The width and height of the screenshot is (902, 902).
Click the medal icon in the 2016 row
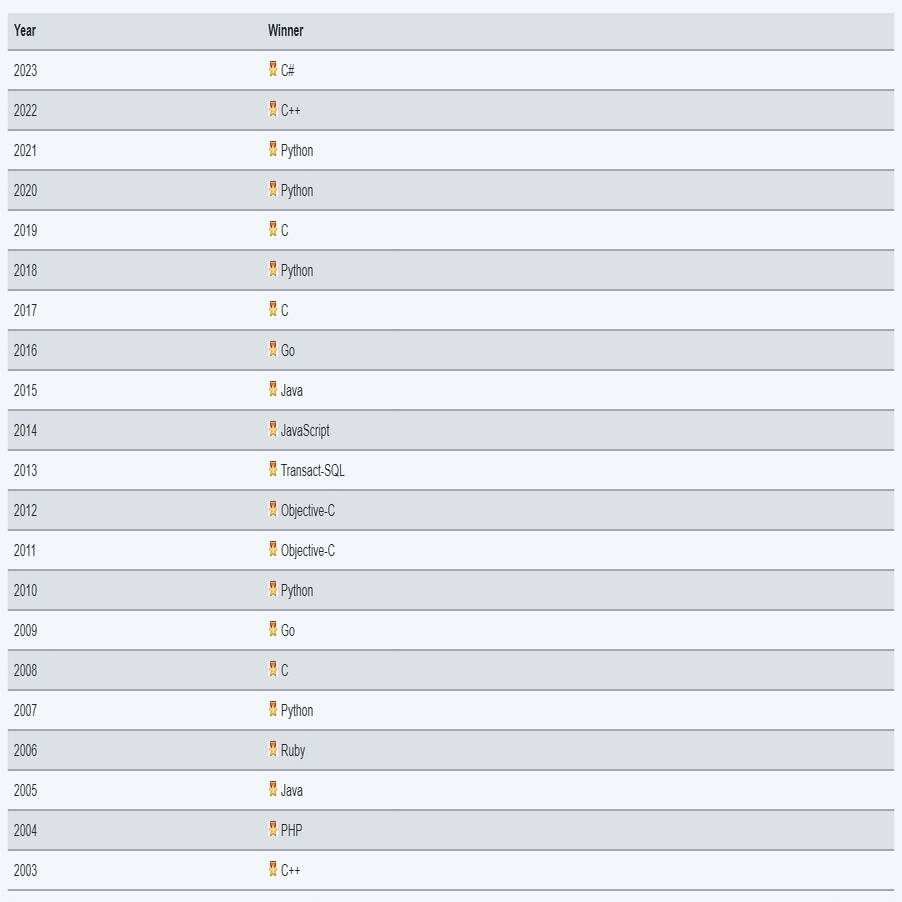tap(273, 349)
